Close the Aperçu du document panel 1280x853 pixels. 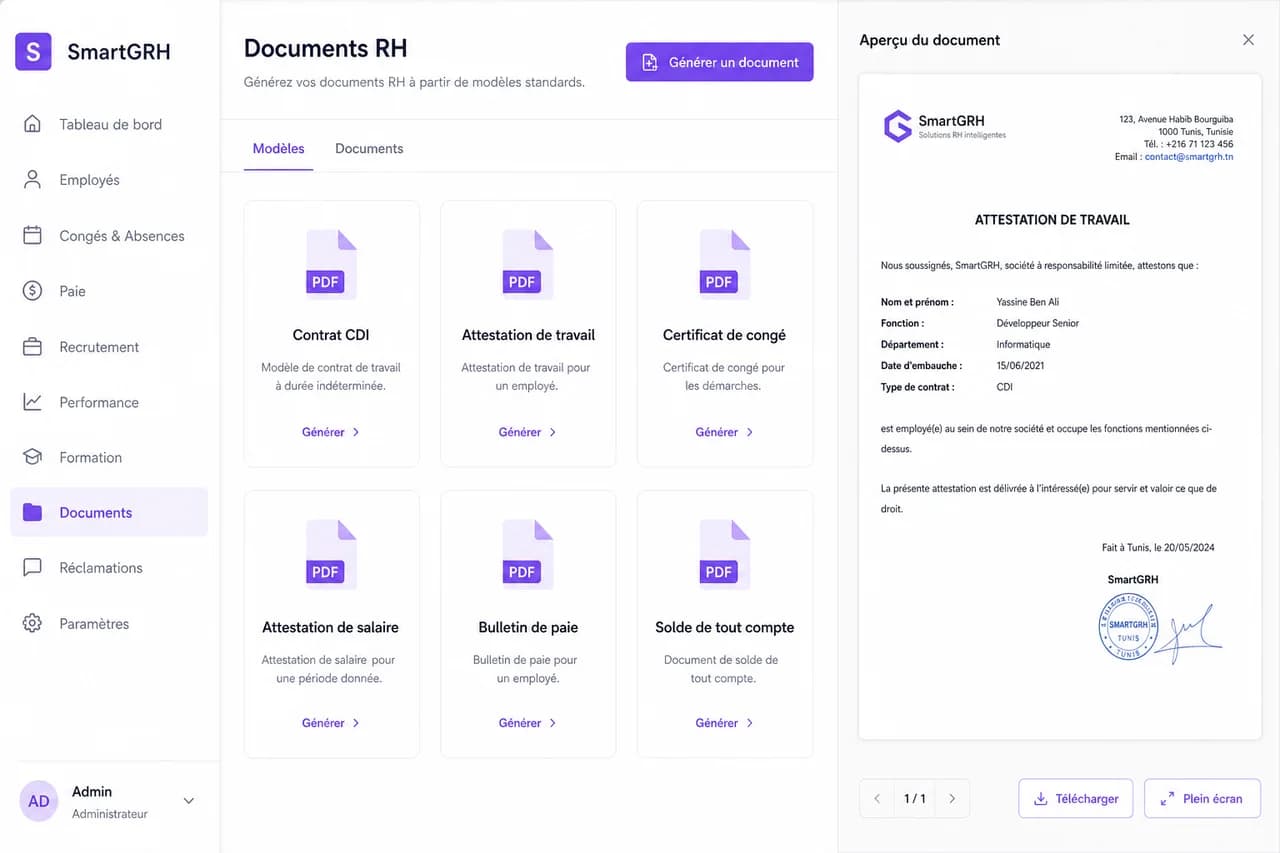[1248, 40]
